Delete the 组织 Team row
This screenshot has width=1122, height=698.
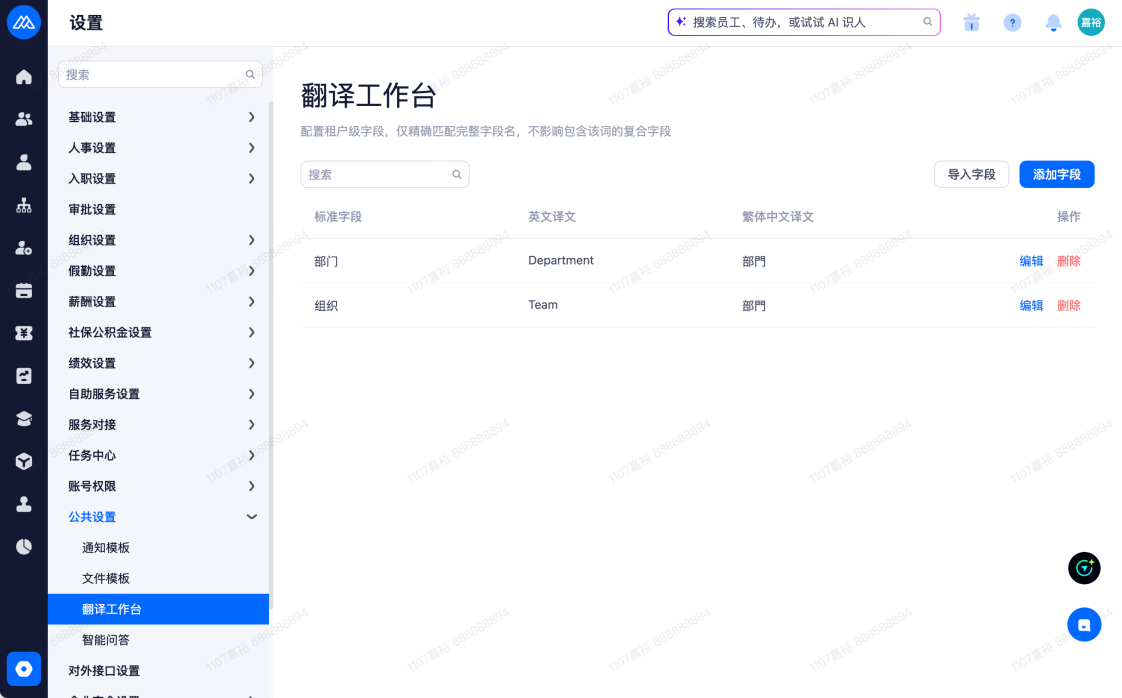click(x=1068, y=306)
